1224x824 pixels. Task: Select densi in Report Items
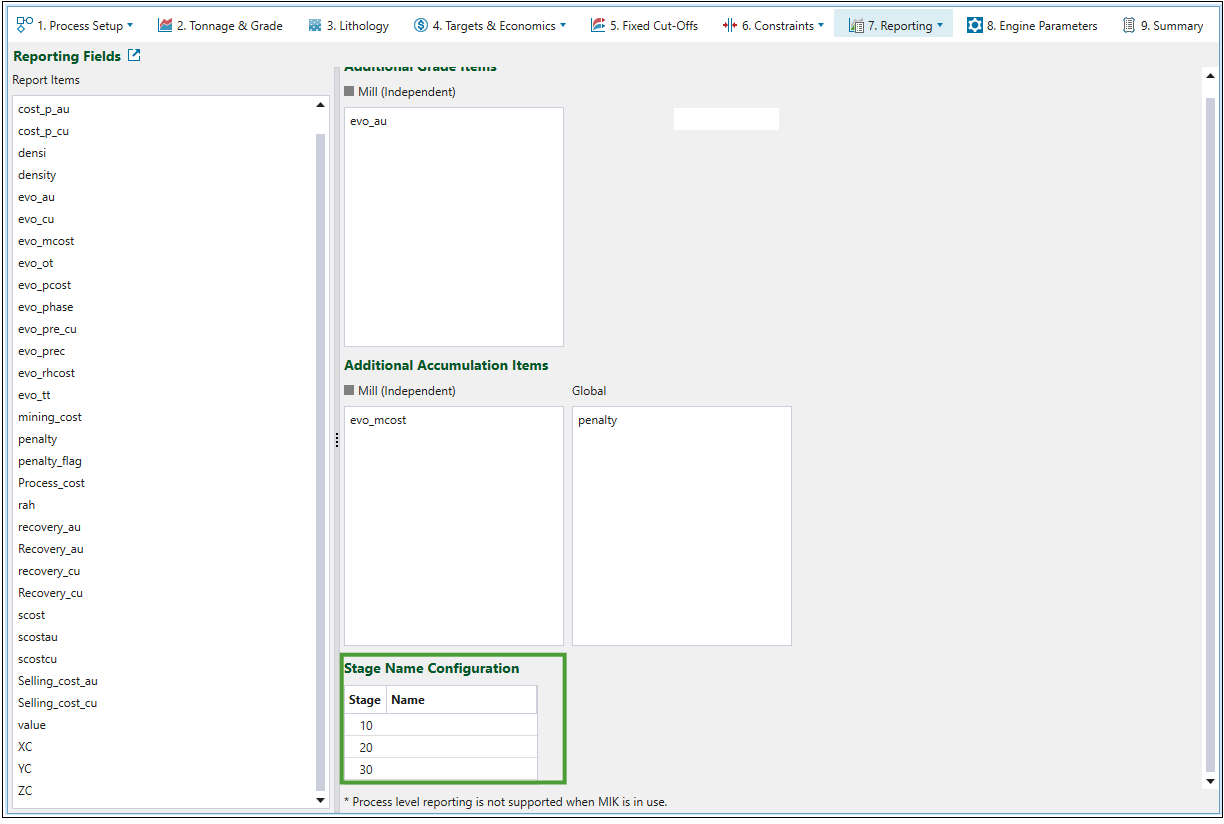pyautogui.click(x=32, y=153)
